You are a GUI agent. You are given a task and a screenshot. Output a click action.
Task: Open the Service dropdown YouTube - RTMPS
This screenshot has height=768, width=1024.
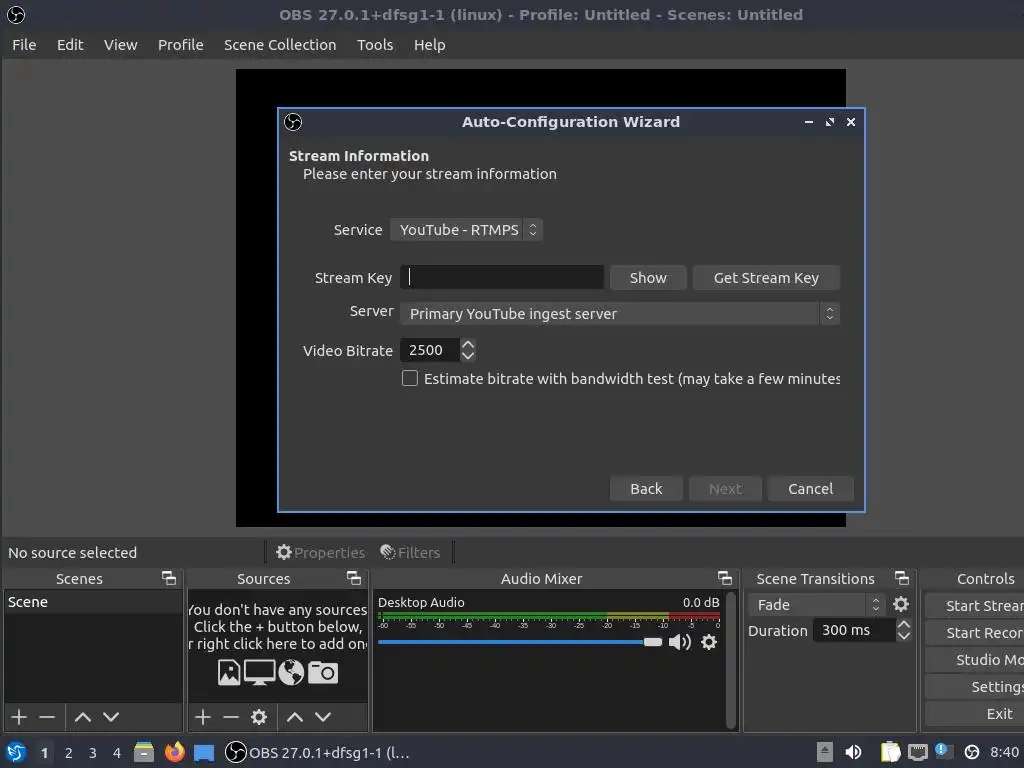466,230
